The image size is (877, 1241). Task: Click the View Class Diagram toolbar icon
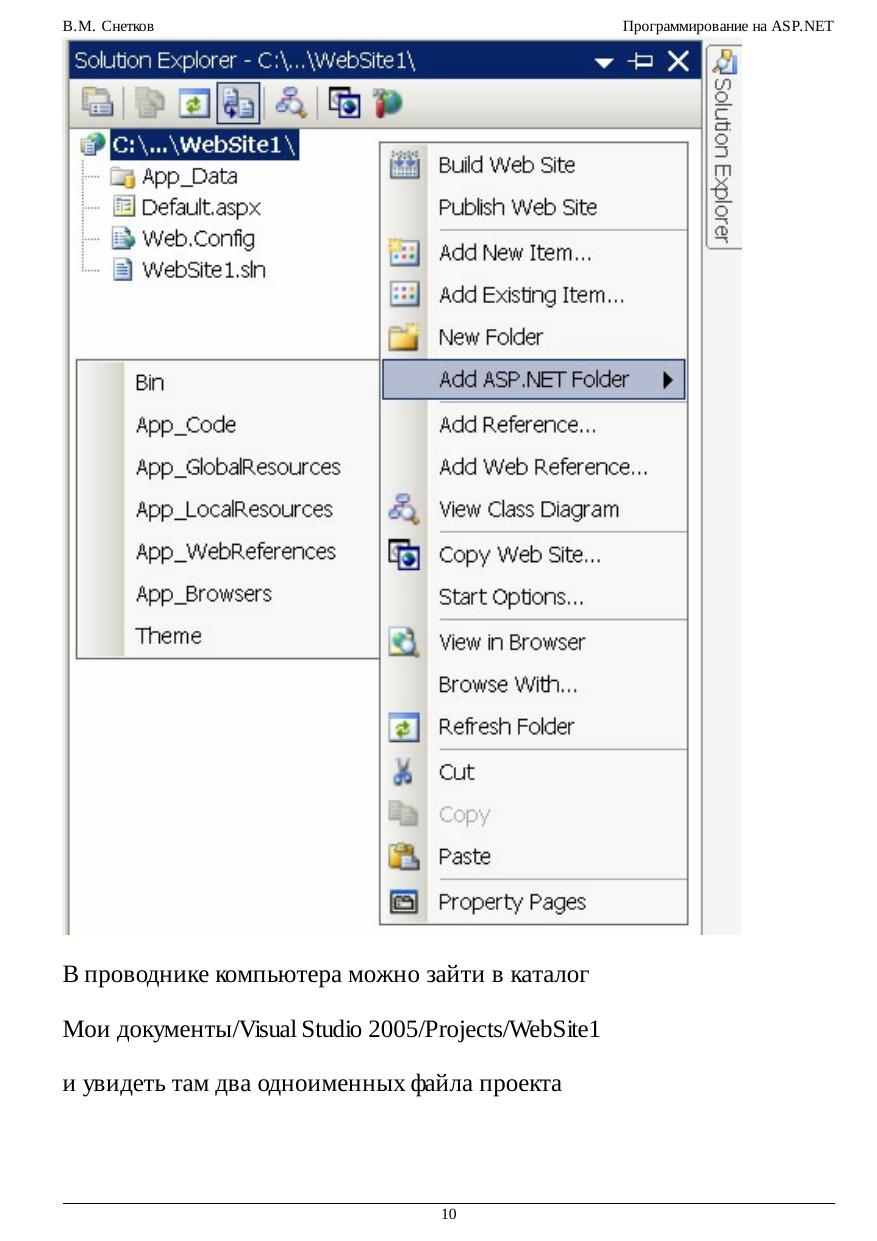click(292, 102)
